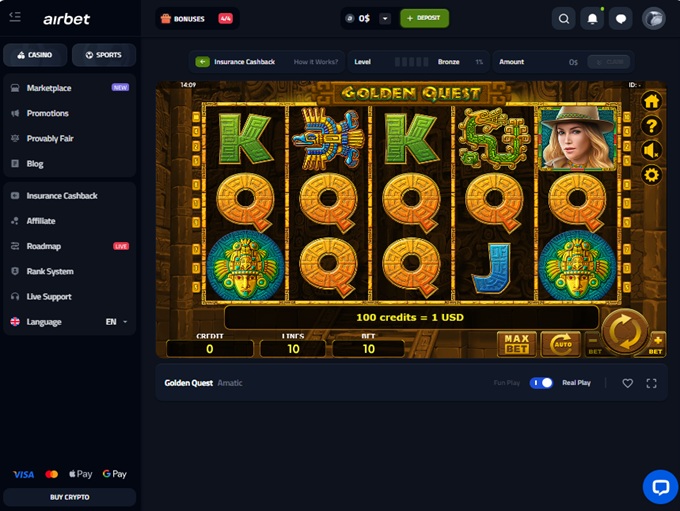Enable auto spin with AUTO button

point(560,344)
